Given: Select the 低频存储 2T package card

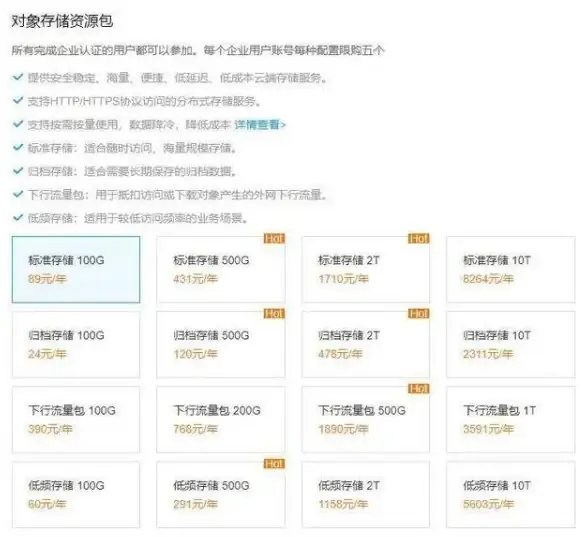Looking at the screenshot, I should [366, 495].
